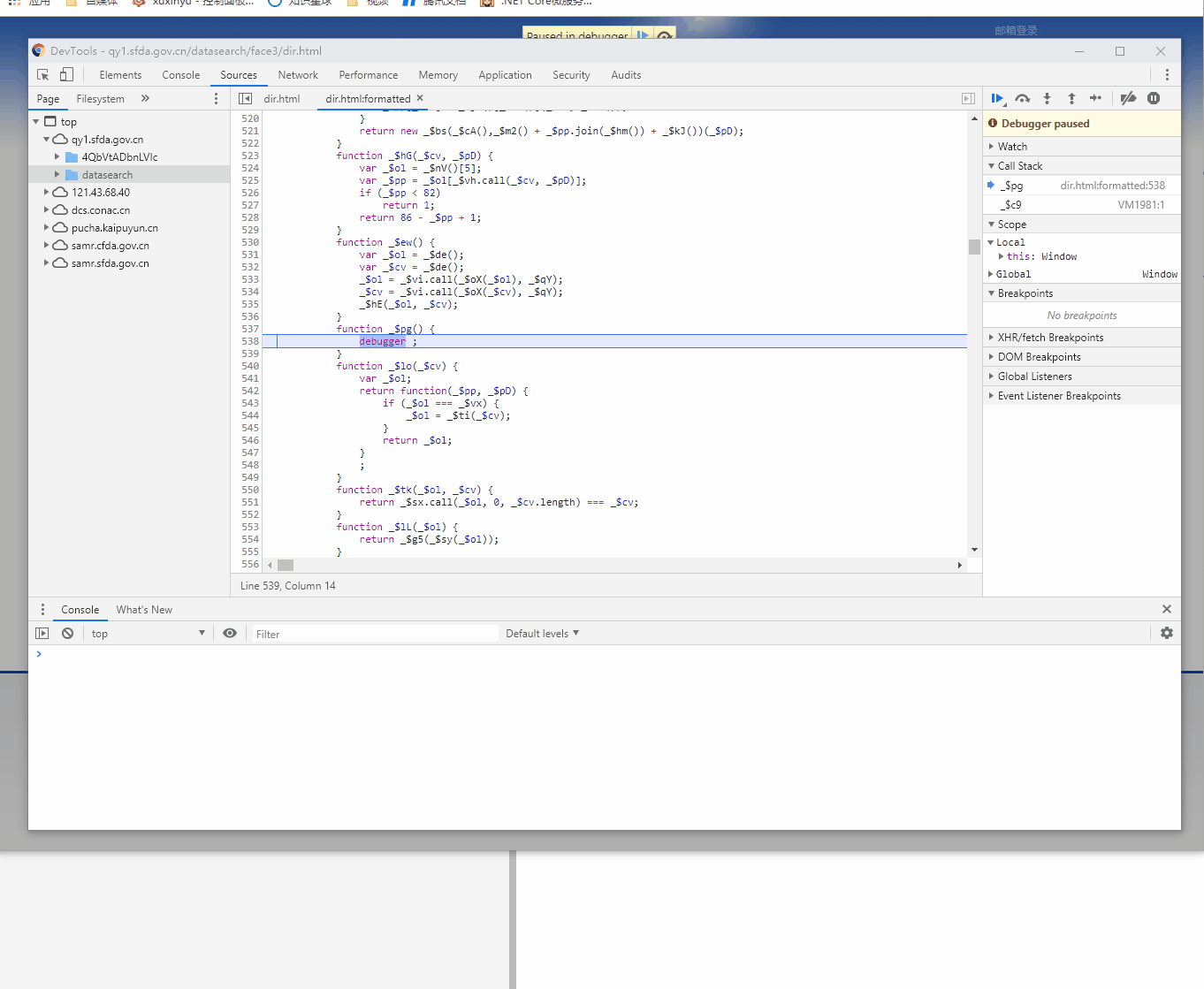Viewport: 1204px width, 989px height.
Task: Collapse the Scope section
Action: (x=1082, y=224)
